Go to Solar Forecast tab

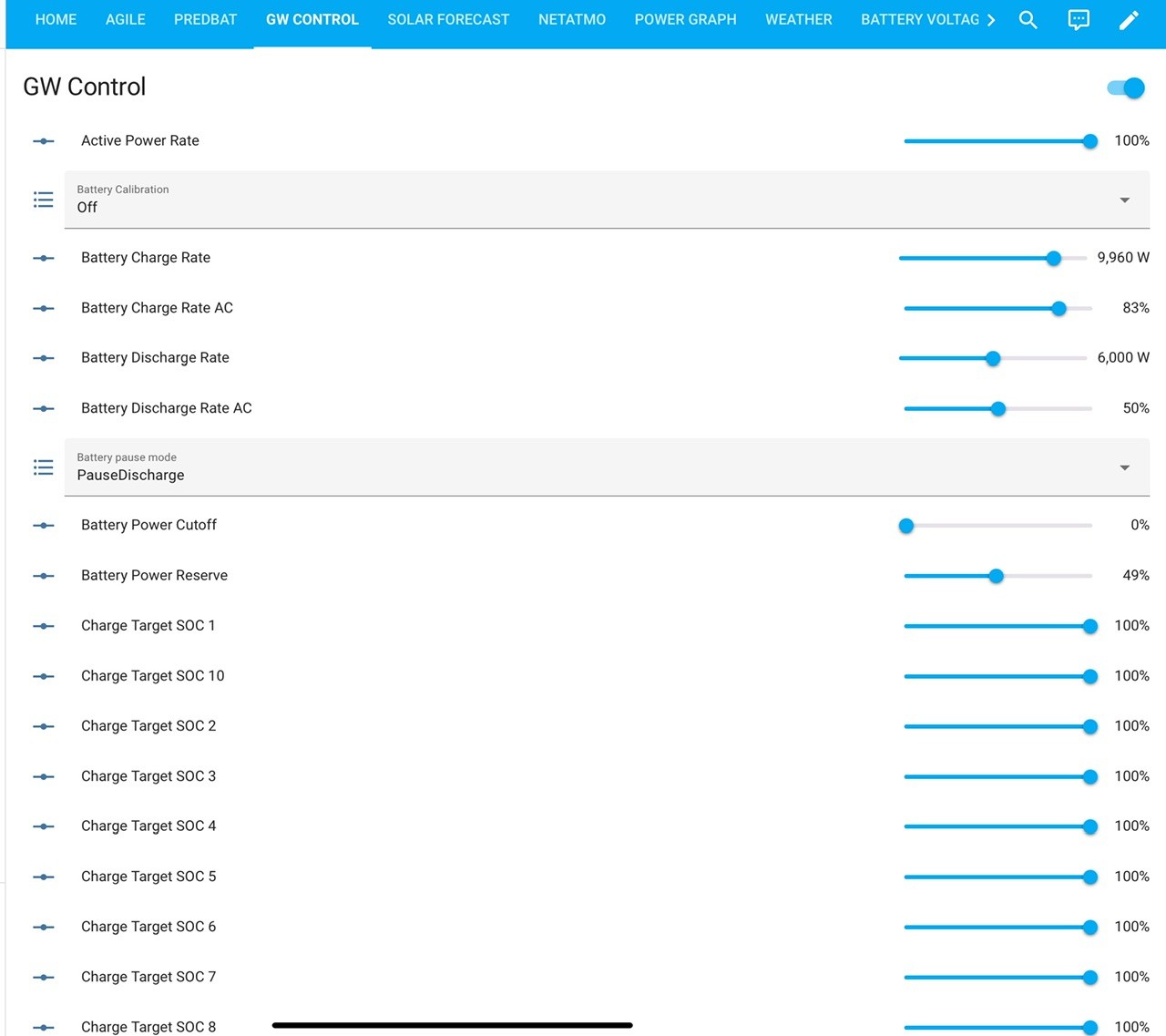click(x=448, y=20)
